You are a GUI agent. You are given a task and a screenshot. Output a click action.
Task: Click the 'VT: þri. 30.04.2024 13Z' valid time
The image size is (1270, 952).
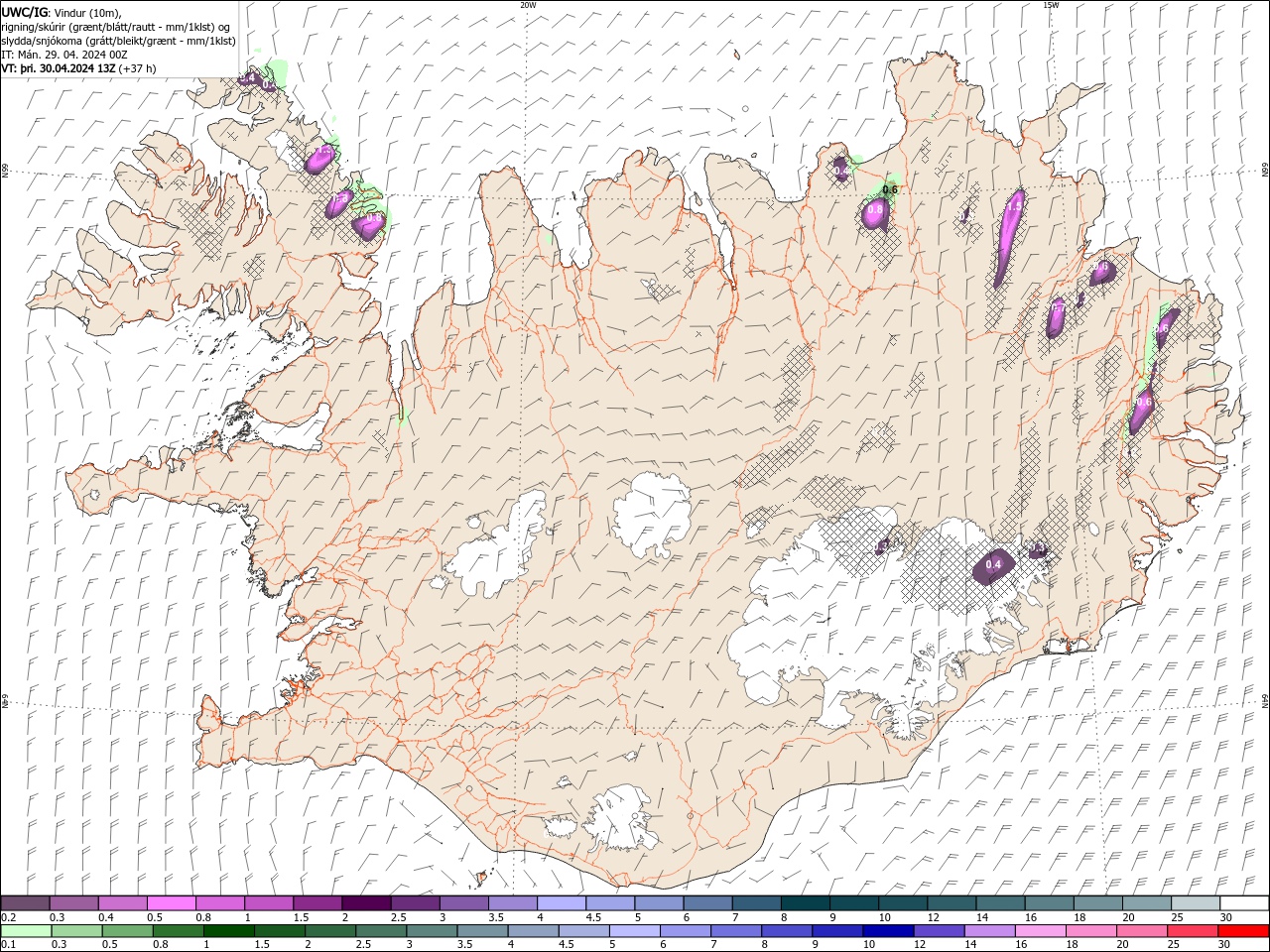tap(60, 68)
